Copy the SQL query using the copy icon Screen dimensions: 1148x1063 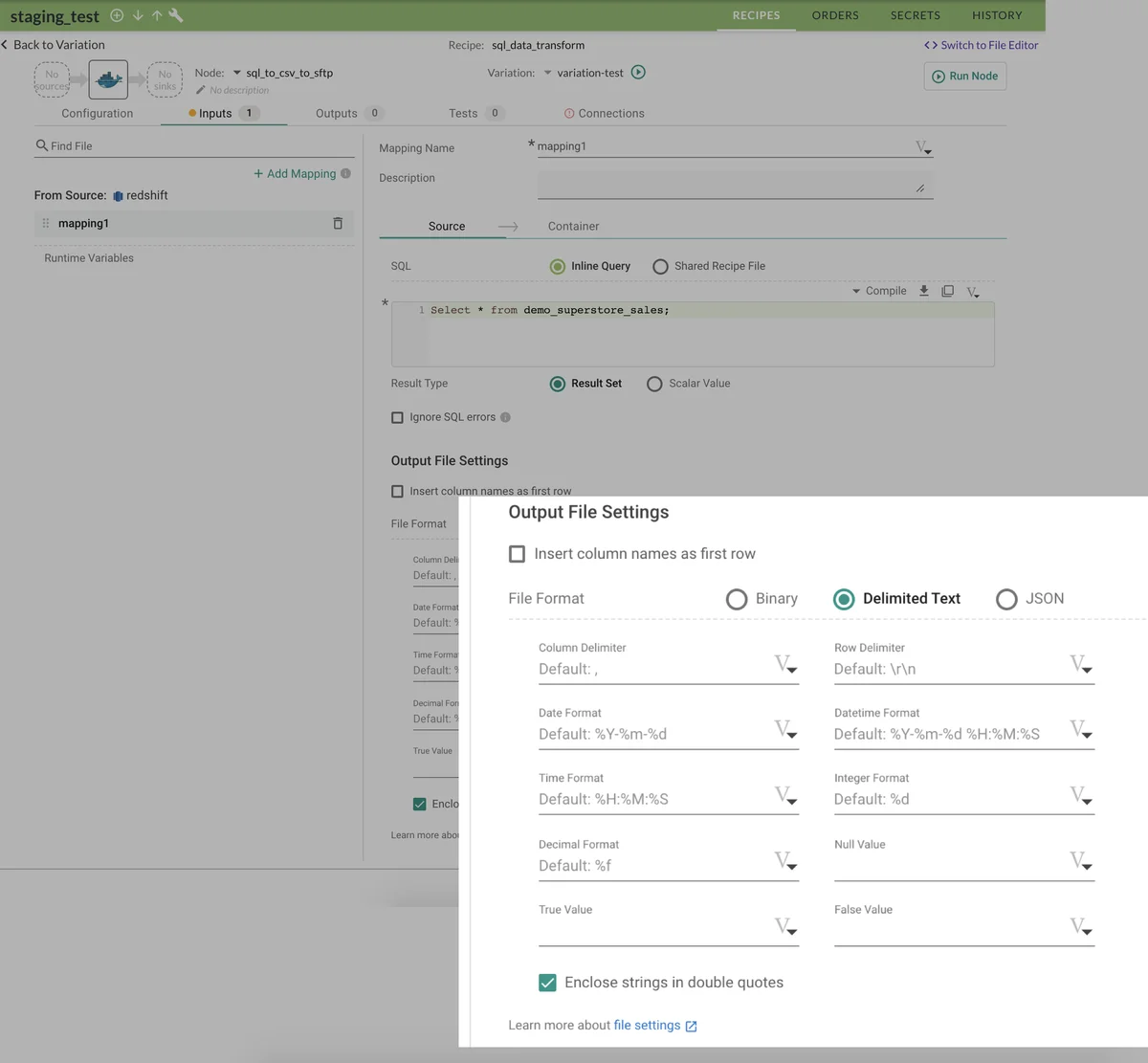[x=947, y=291]
